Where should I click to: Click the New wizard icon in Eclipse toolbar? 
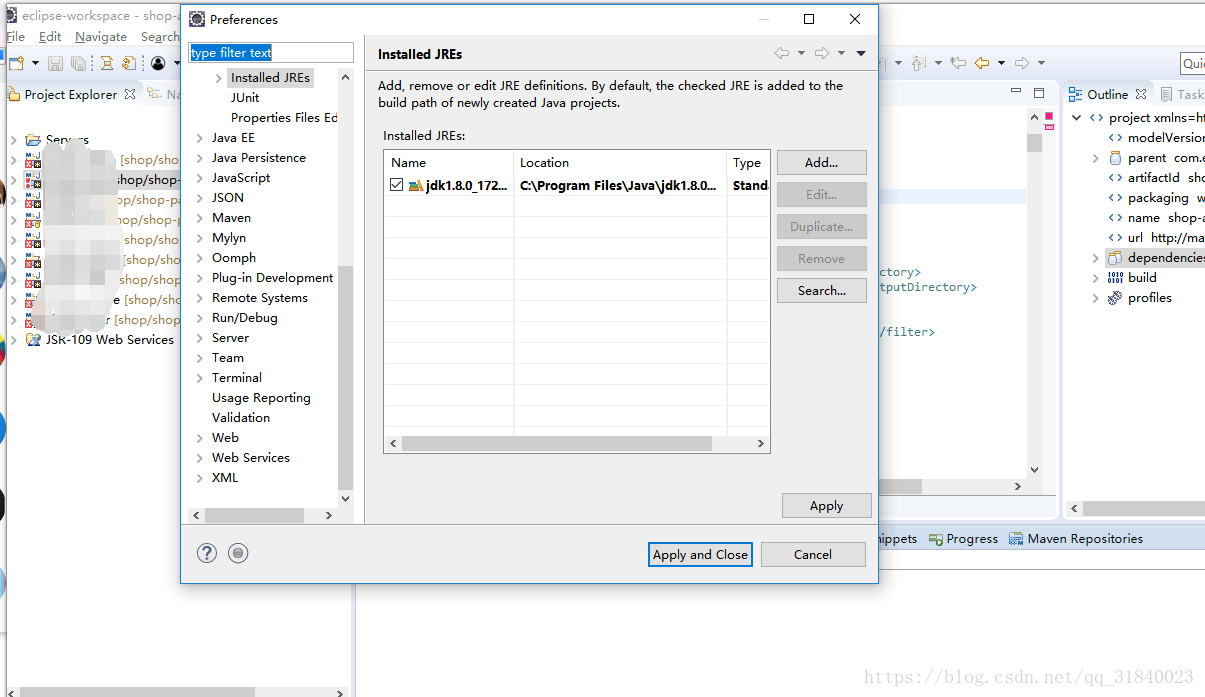(16, 63)
